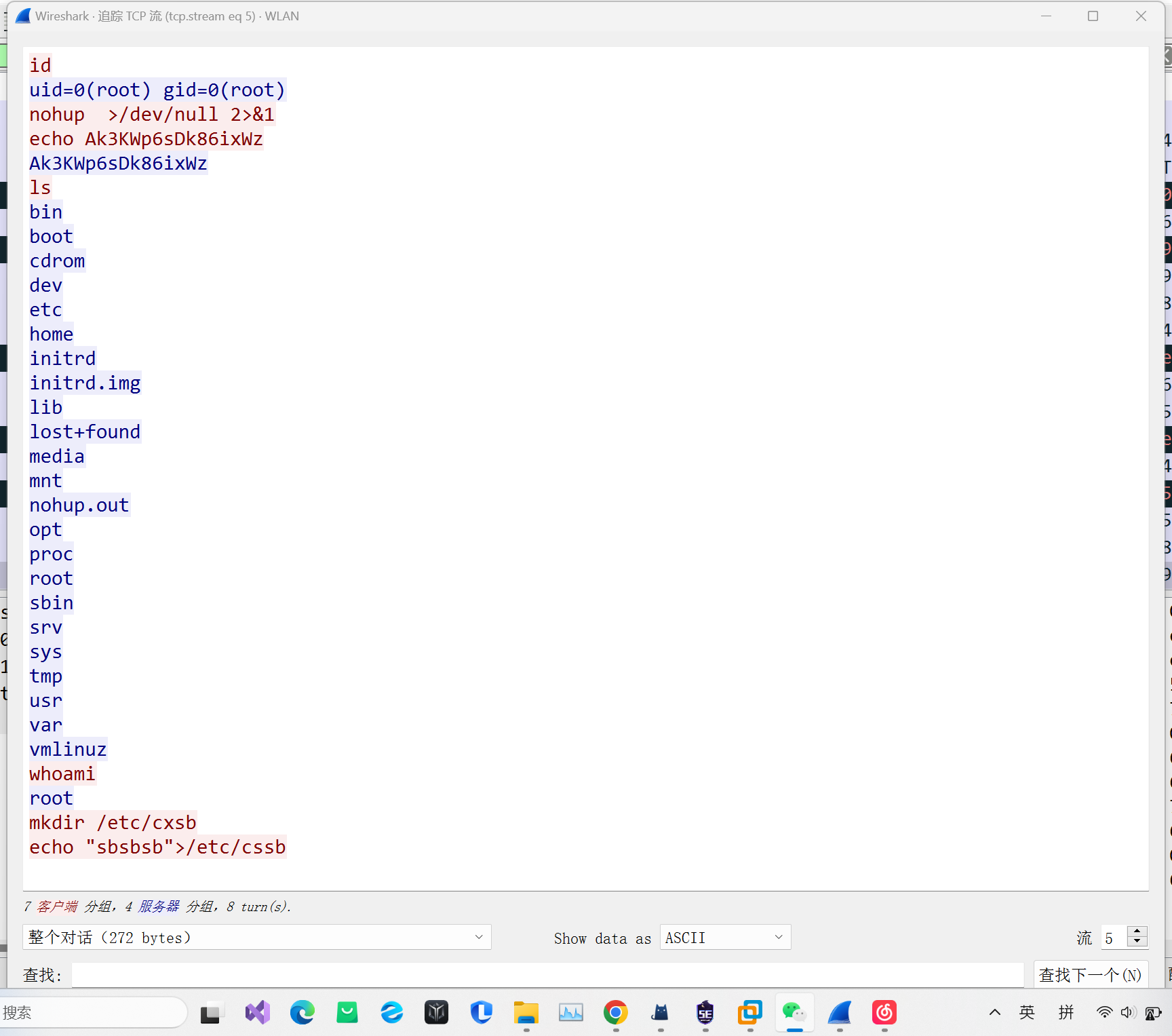Open the green smiley app icon
This screenshot has width=1172, height=1036.
click(x=347, y=1013)
